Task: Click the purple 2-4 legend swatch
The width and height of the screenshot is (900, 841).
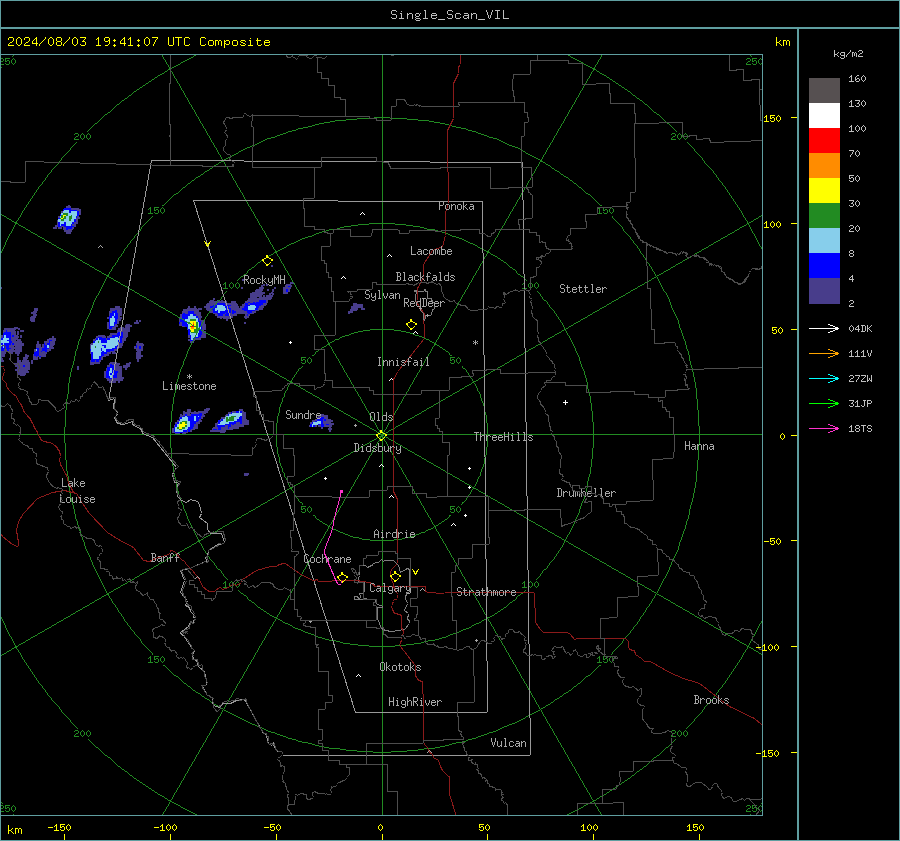Action: point(824,290)
